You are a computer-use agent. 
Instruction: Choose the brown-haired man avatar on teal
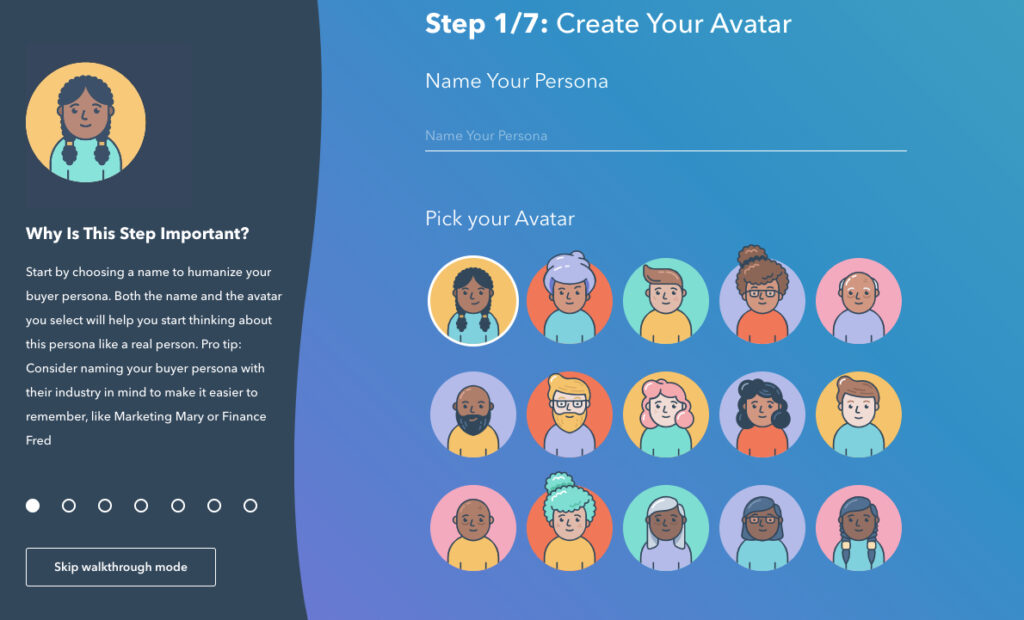665,301
